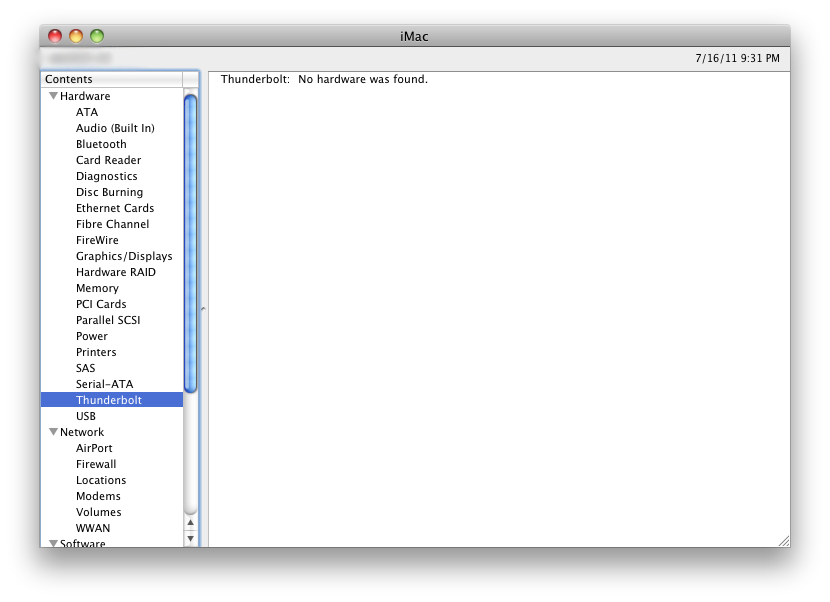Open Ethernet Cards section

pos(115,208)
